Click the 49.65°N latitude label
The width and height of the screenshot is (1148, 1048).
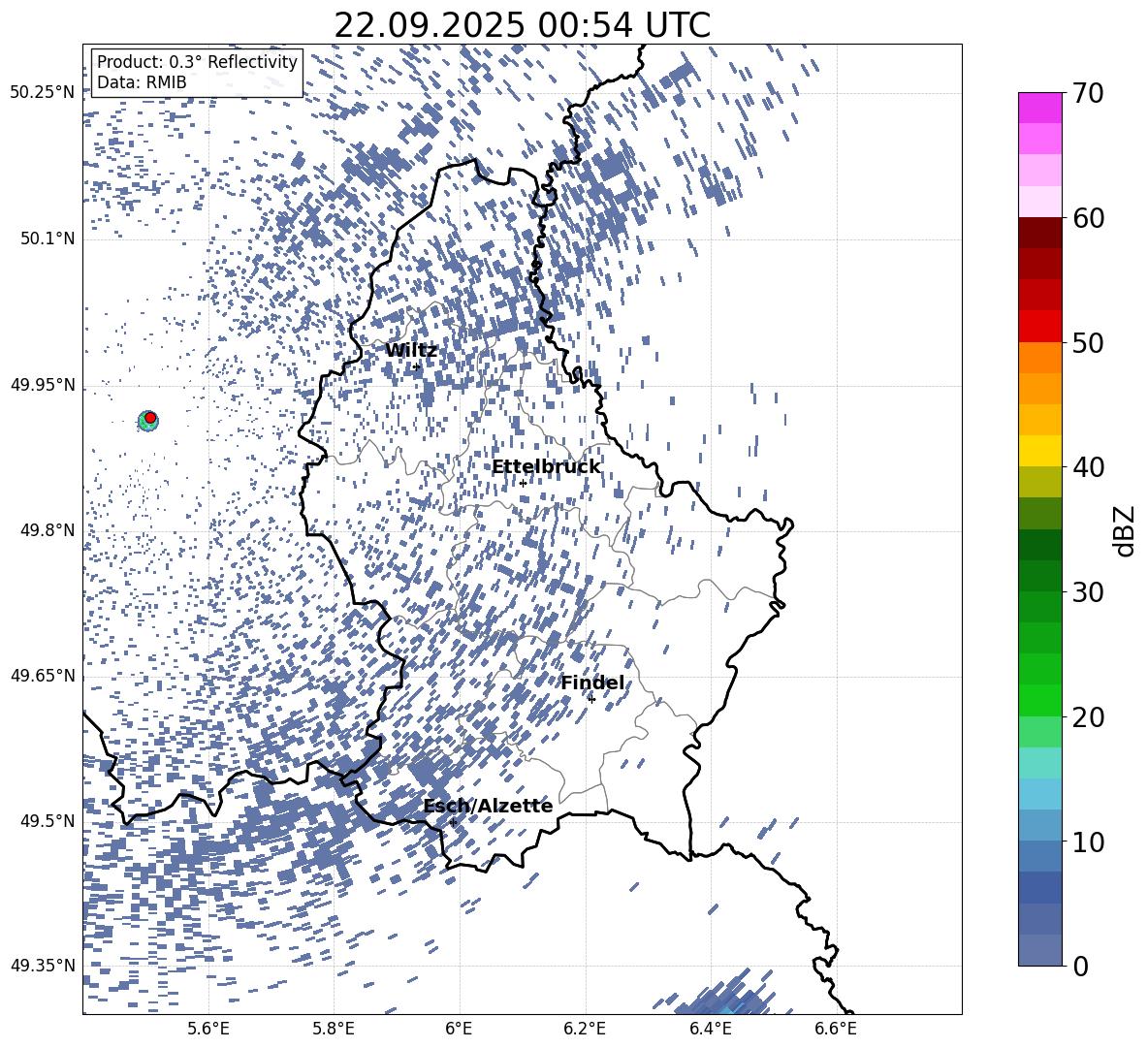point(43,676)
